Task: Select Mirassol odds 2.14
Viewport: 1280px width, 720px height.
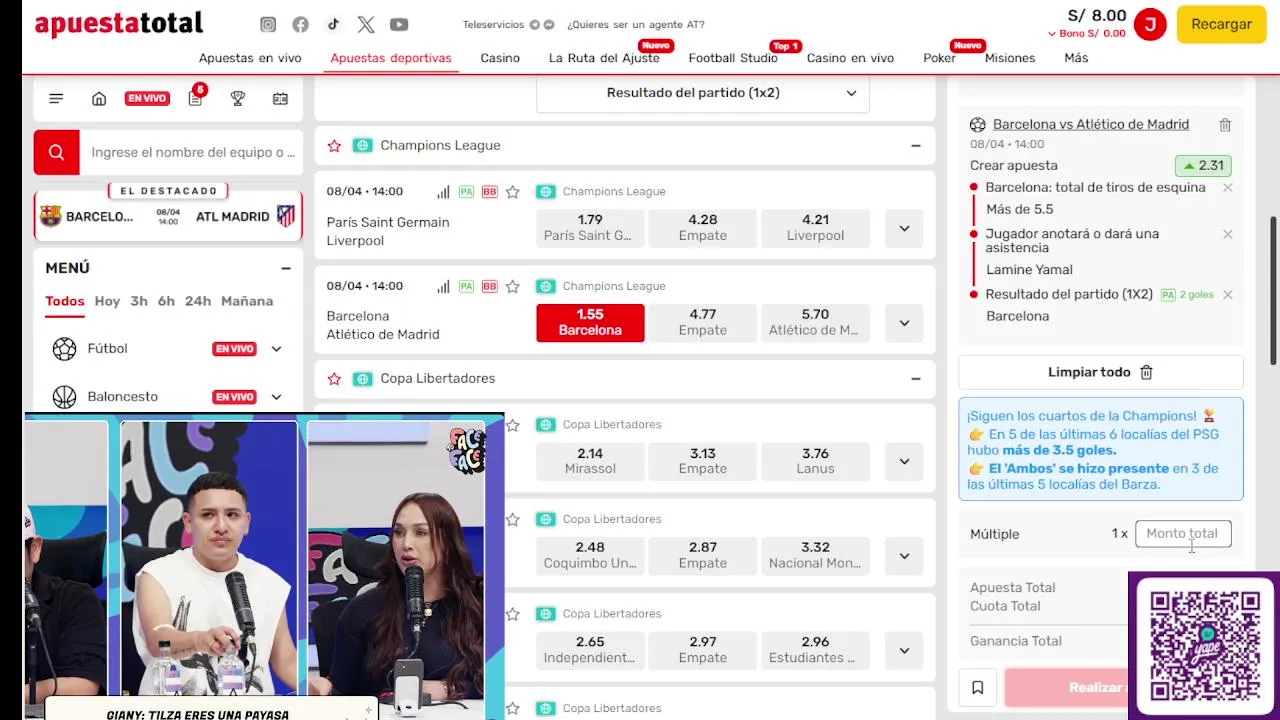Action: point(590,461)
